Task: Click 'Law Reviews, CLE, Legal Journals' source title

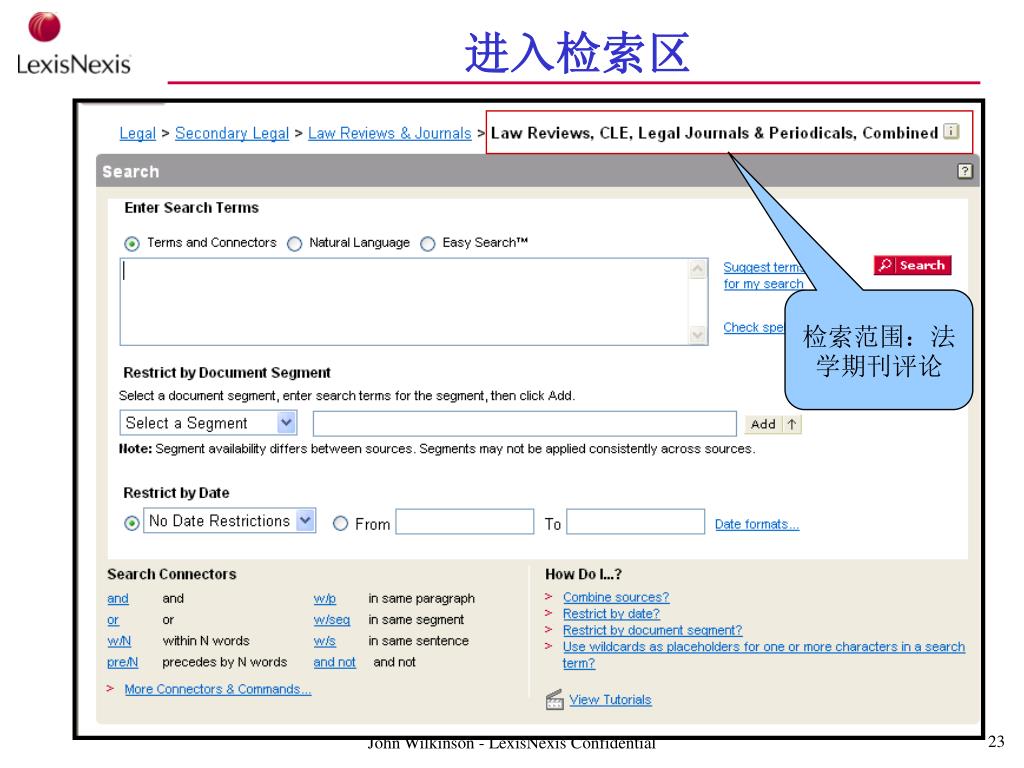Action: click(714, 133)
